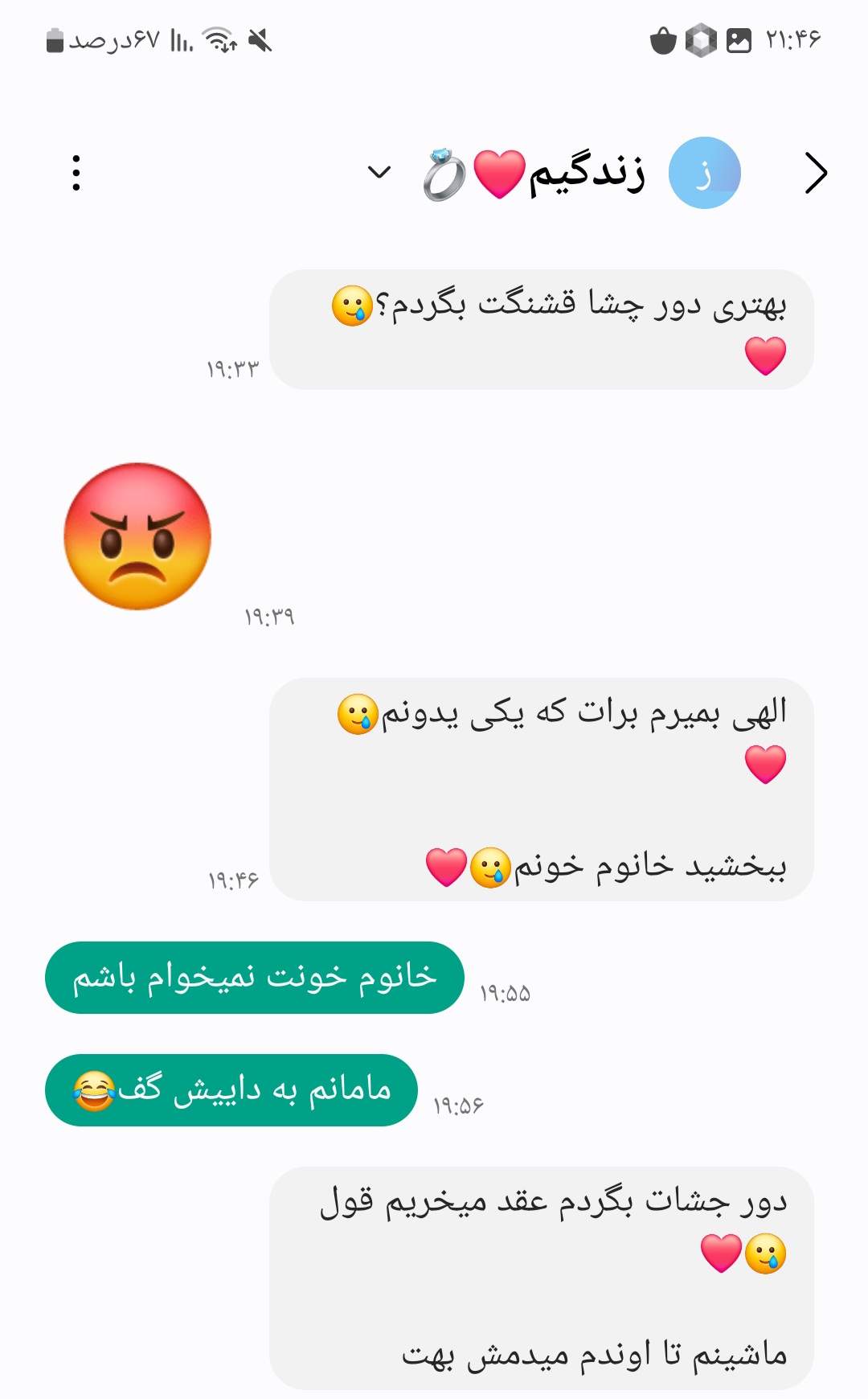The height and width of the screenshot is (1399, 868).
Task: Tap the message دور چشات بگردم عقد میخریم
Action: coord(542,1278)
